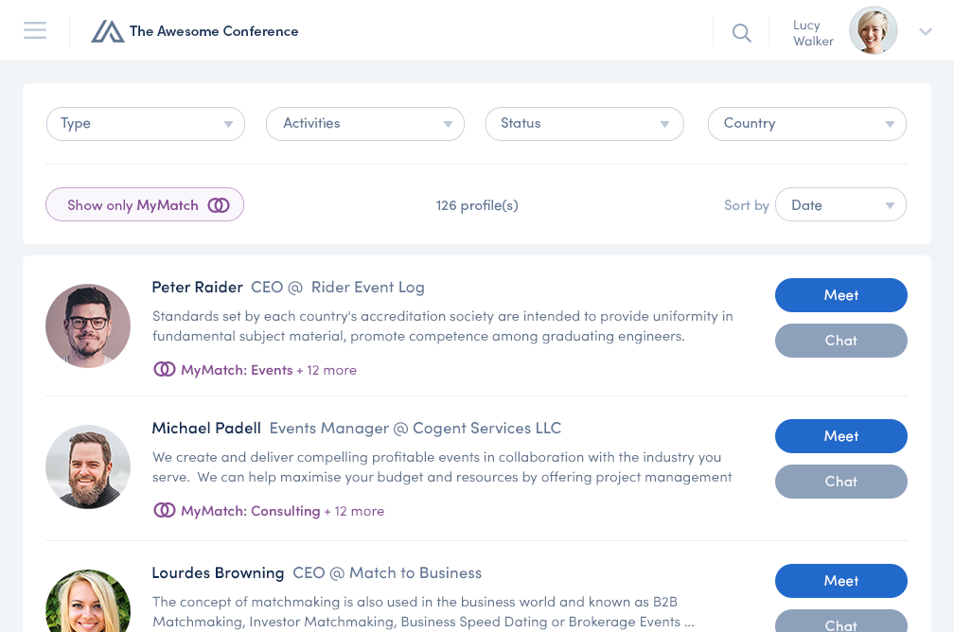The width and height of the screenshot is (954, 632).
Task: Open the Type filter dropdown
Action: pyautogui.click(x=146, y=124)
